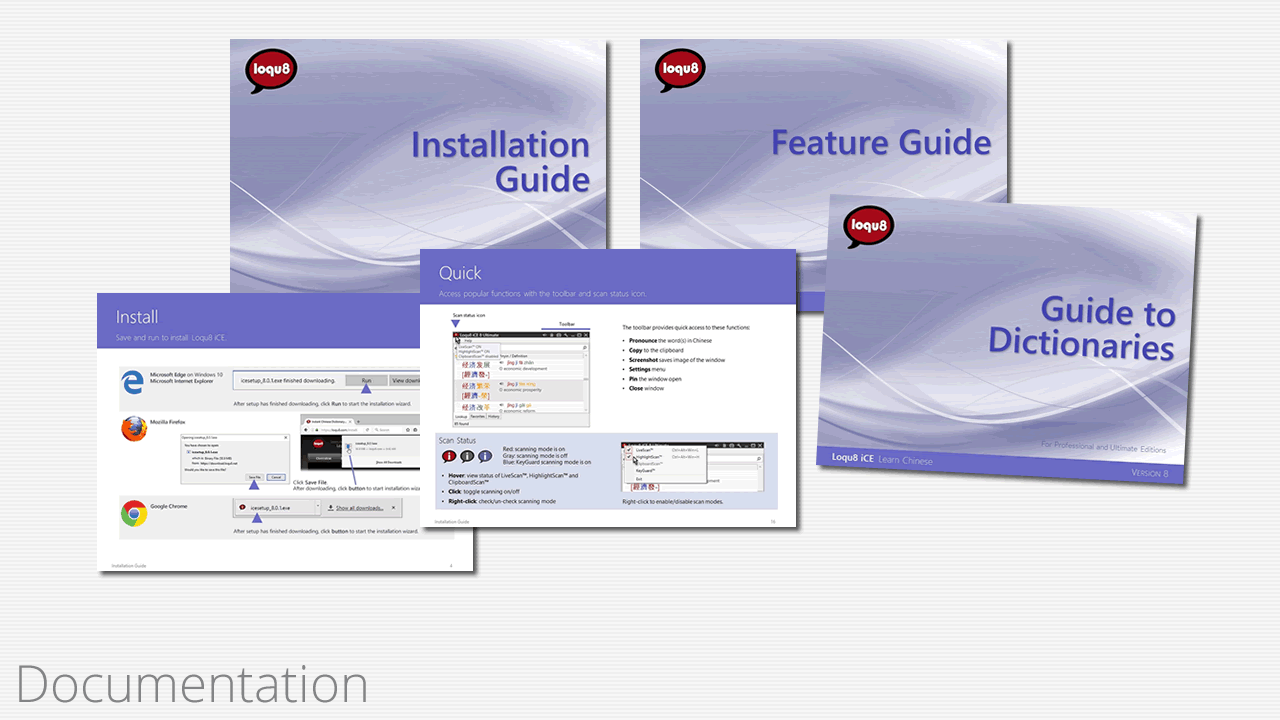
Task: Click the Install page heading
Action: pos(137,317)
